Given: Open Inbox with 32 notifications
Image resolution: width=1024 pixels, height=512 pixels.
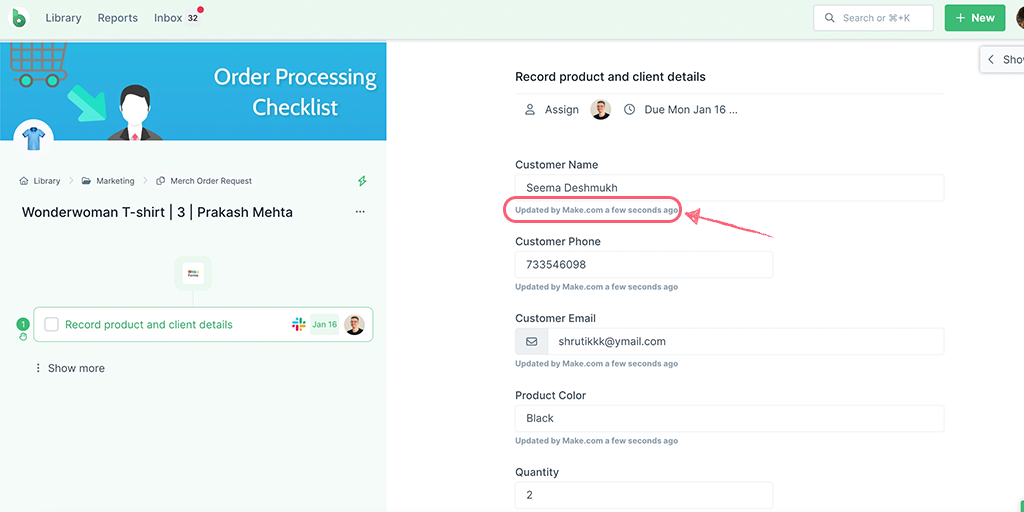Looking at the screenshot, I should pyautogui.click(x=178, y=18).
